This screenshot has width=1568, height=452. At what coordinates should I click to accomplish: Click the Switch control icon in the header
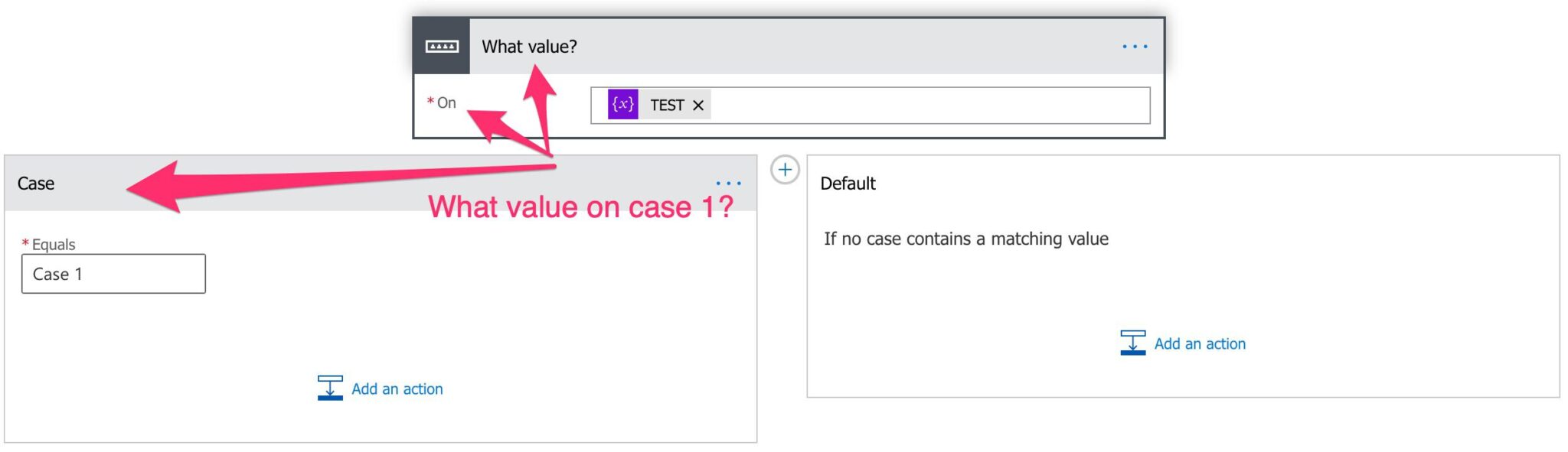tap(441, 47)
